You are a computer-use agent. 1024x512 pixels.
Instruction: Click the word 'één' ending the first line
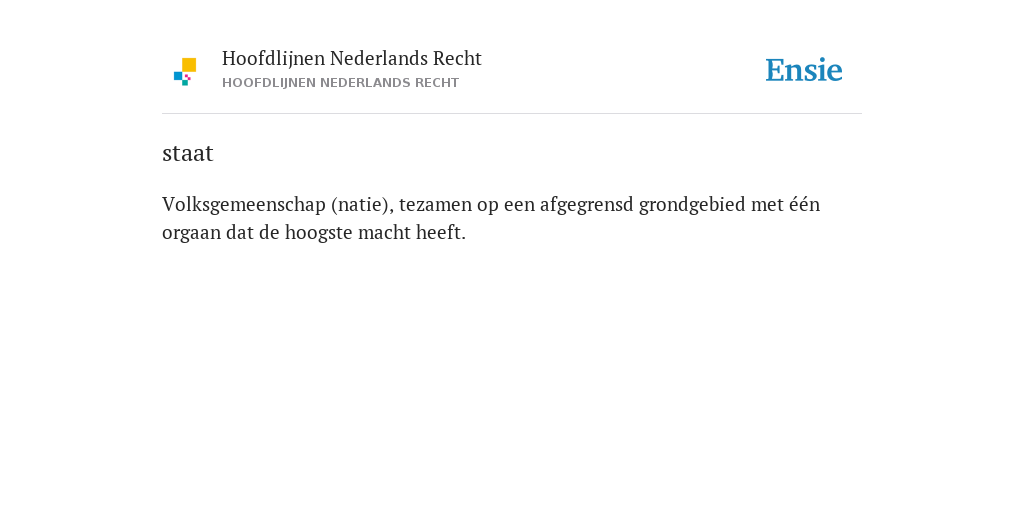click(805, 204)
